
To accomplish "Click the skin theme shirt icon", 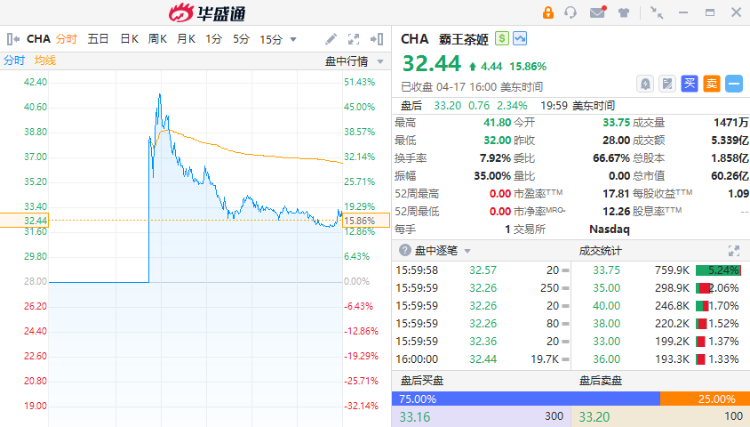I will tap(623, 13).
